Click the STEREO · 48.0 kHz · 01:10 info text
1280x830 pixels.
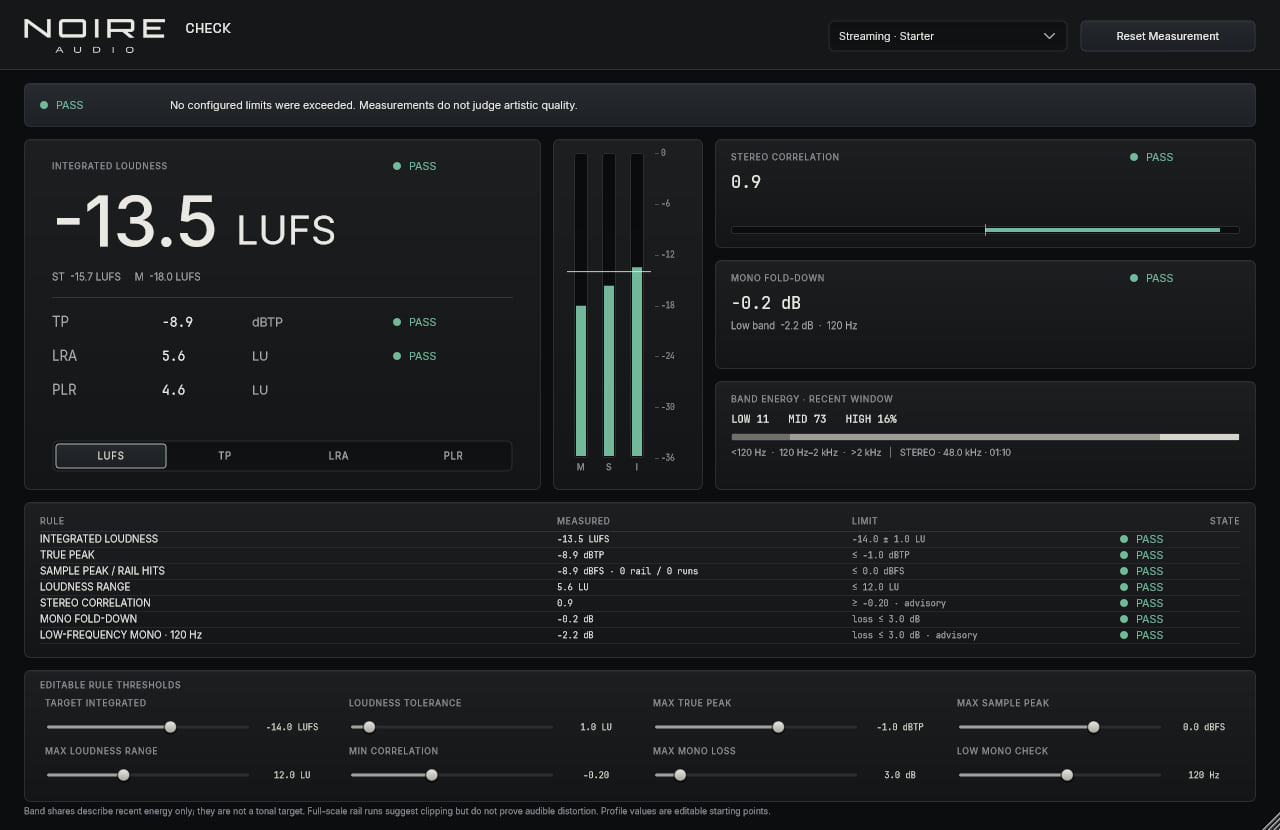click(x=955, y=453)
